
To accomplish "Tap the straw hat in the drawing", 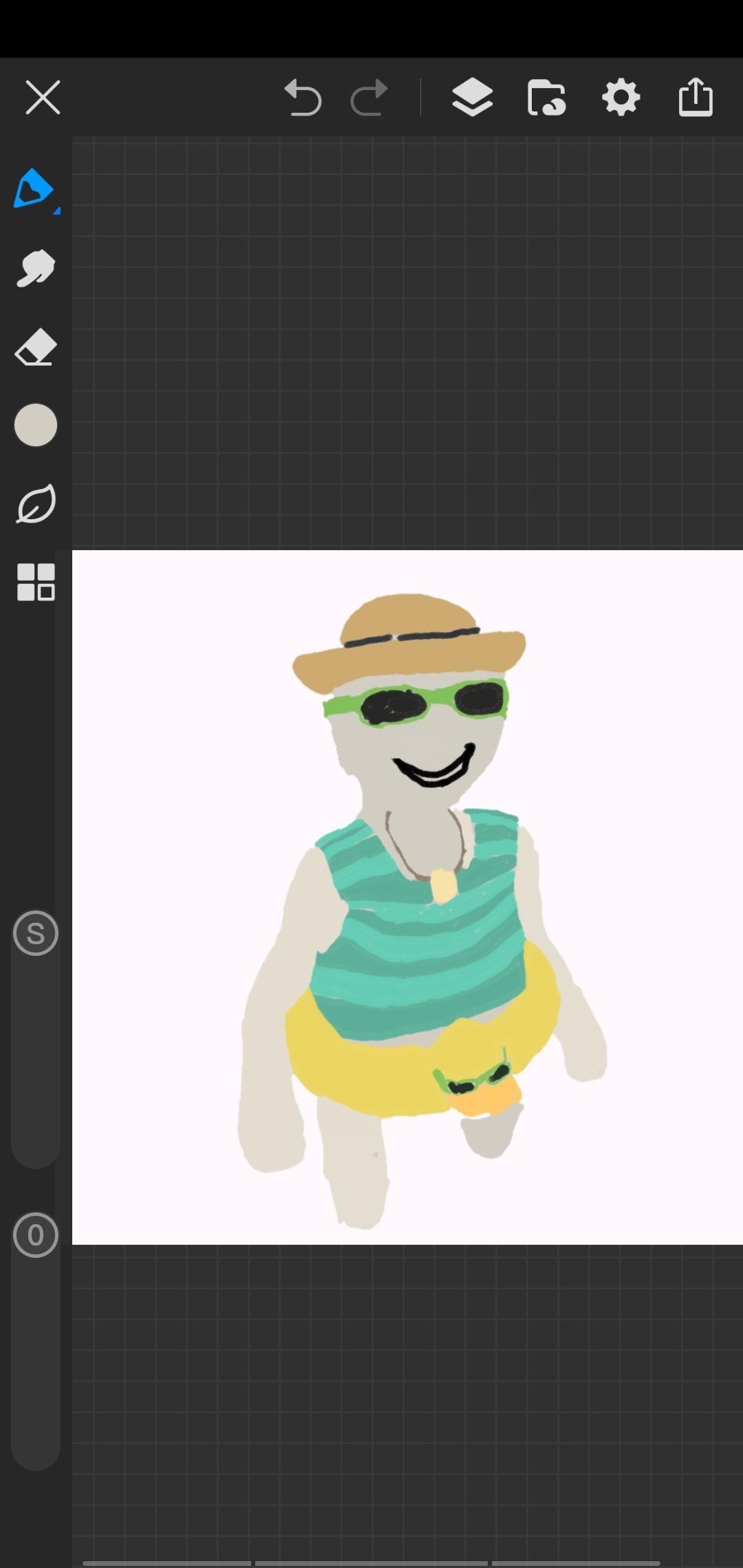I will tap(409, 642).
